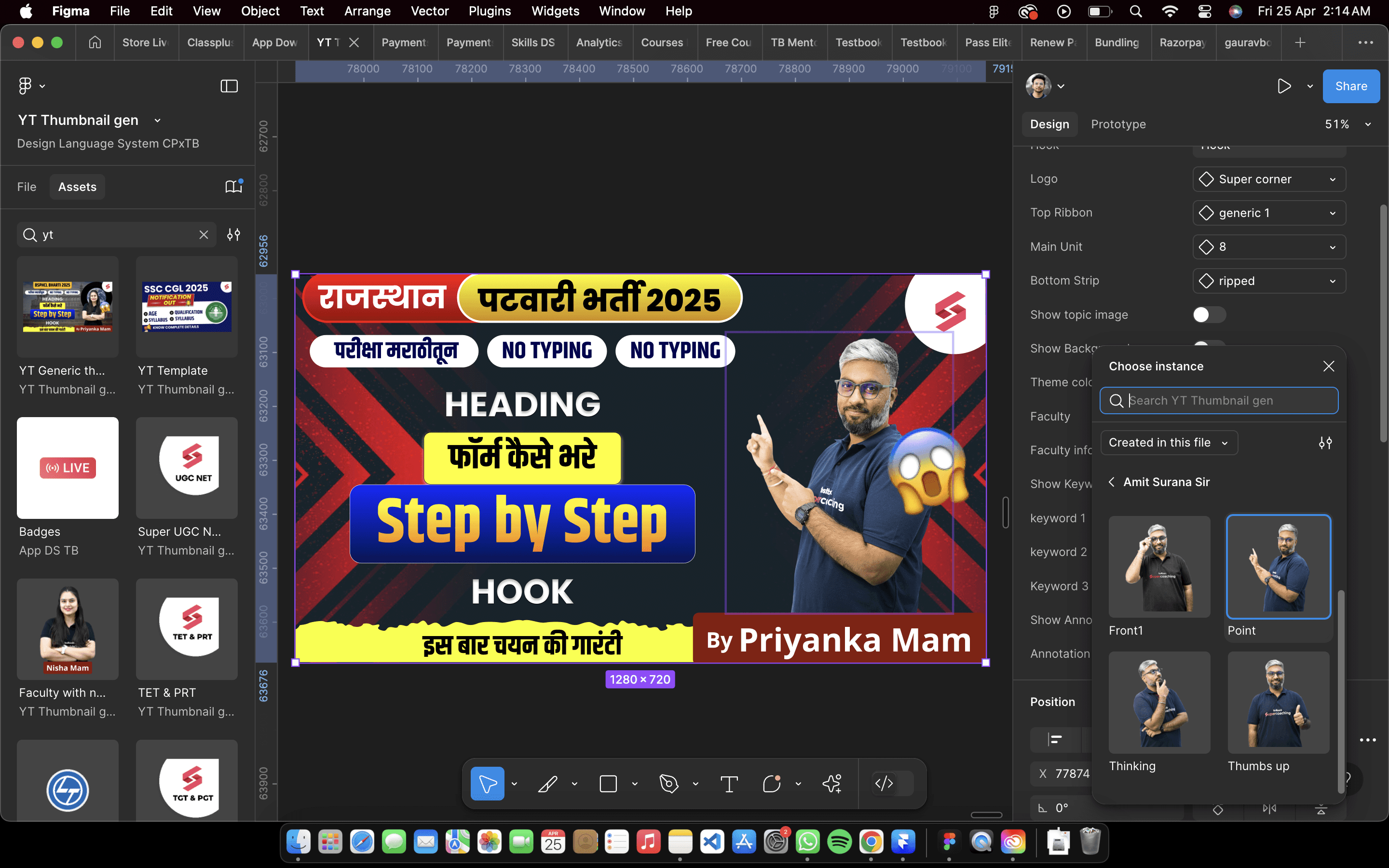Select the Comment tool

[x=771, y=784]
